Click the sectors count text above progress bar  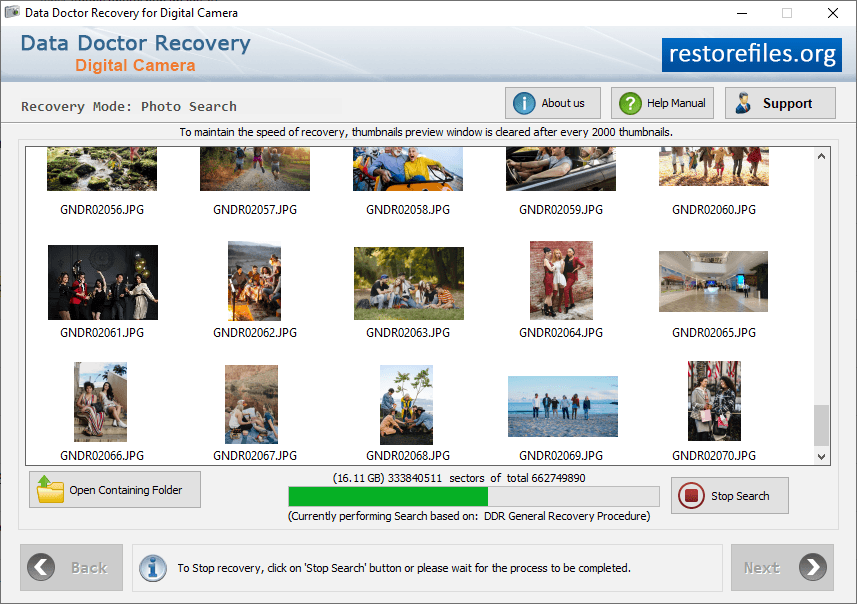click(459, 478)
